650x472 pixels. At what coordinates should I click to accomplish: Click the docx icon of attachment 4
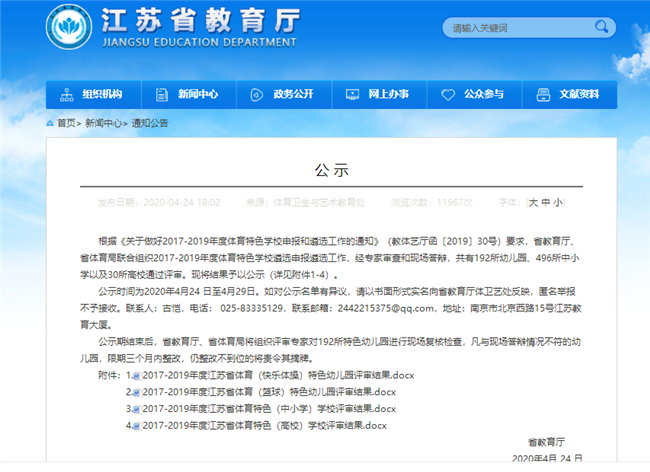click(138, 426)
